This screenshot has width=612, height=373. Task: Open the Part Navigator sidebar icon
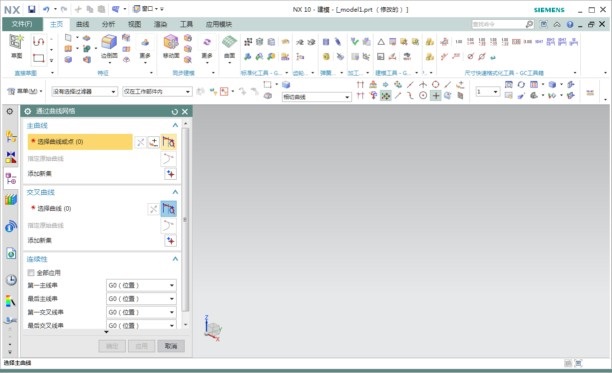coord(11,178)
